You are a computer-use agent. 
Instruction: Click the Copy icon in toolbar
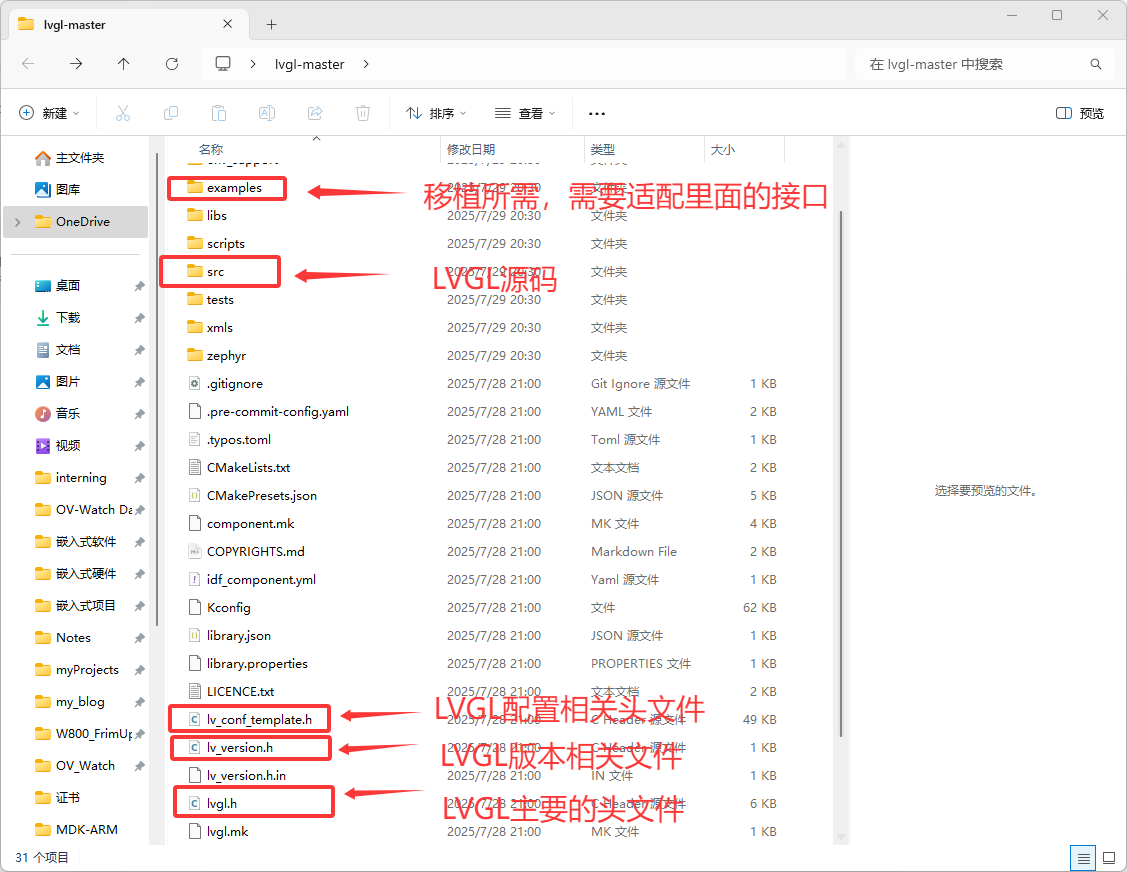(x=171, y=113)
